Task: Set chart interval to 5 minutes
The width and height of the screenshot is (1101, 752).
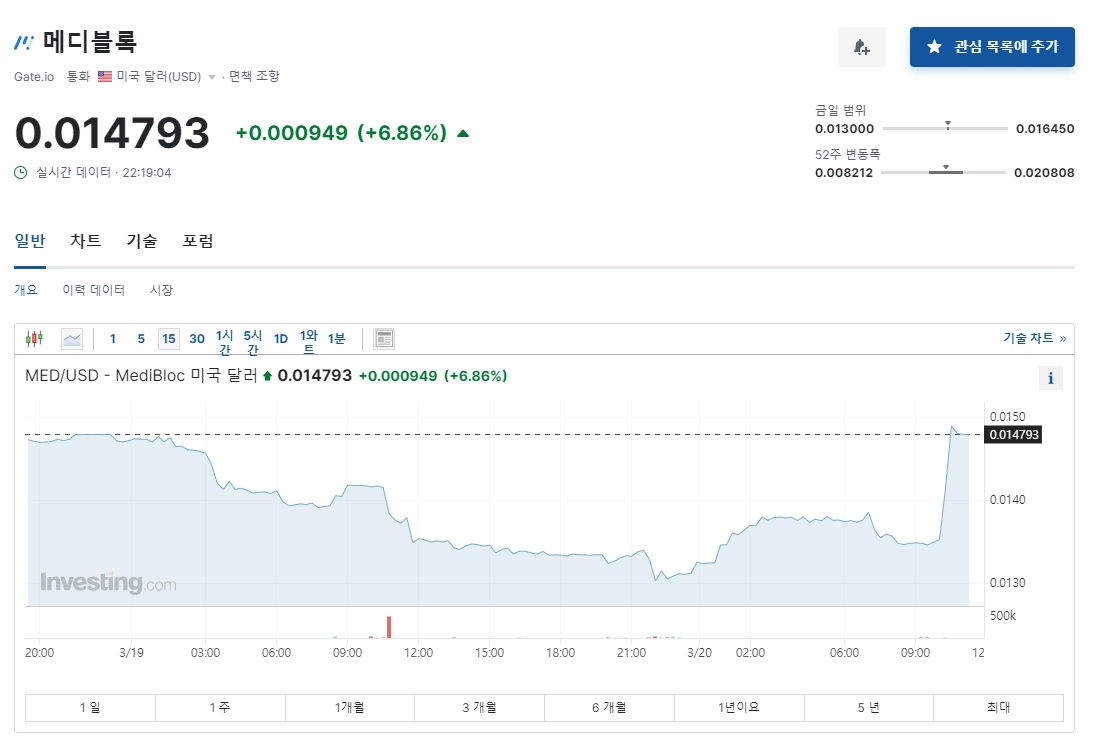Action: [141, 339]
